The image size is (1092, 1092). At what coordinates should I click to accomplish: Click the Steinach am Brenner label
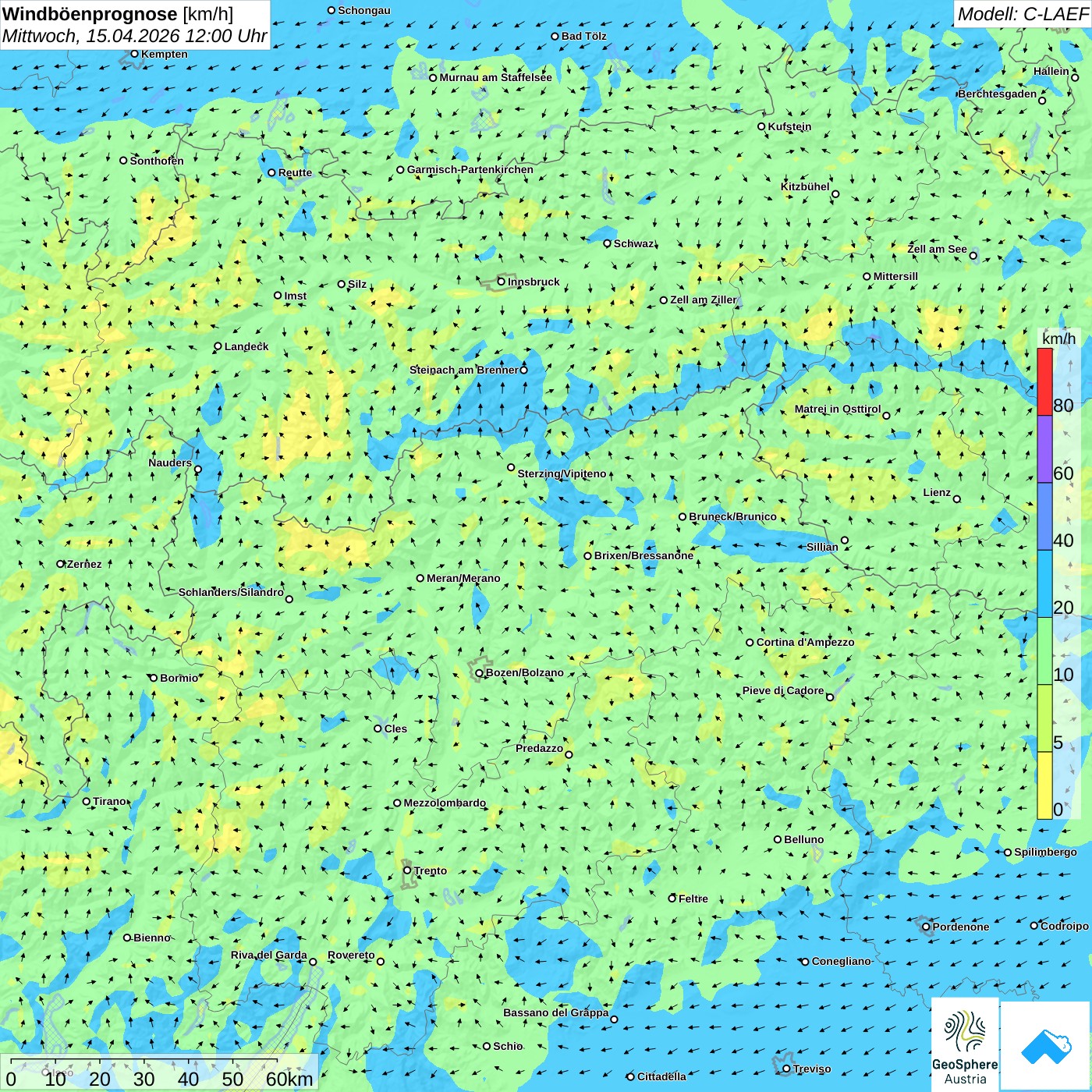pos(464,370)
